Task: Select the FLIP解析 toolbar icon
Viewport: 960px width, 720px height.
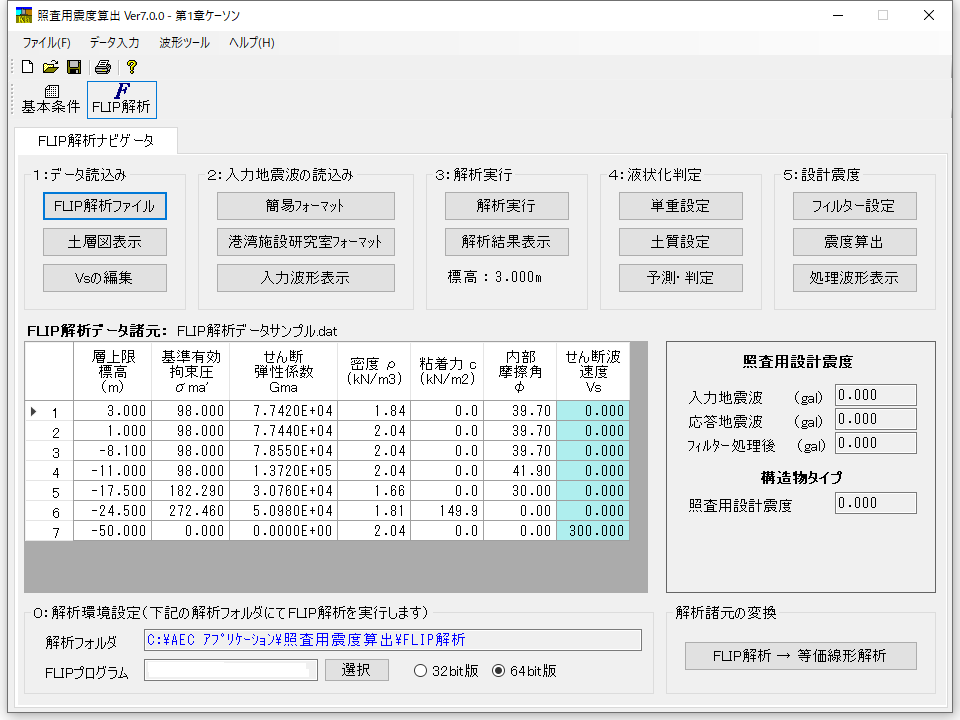Action: tap(122, 100)
